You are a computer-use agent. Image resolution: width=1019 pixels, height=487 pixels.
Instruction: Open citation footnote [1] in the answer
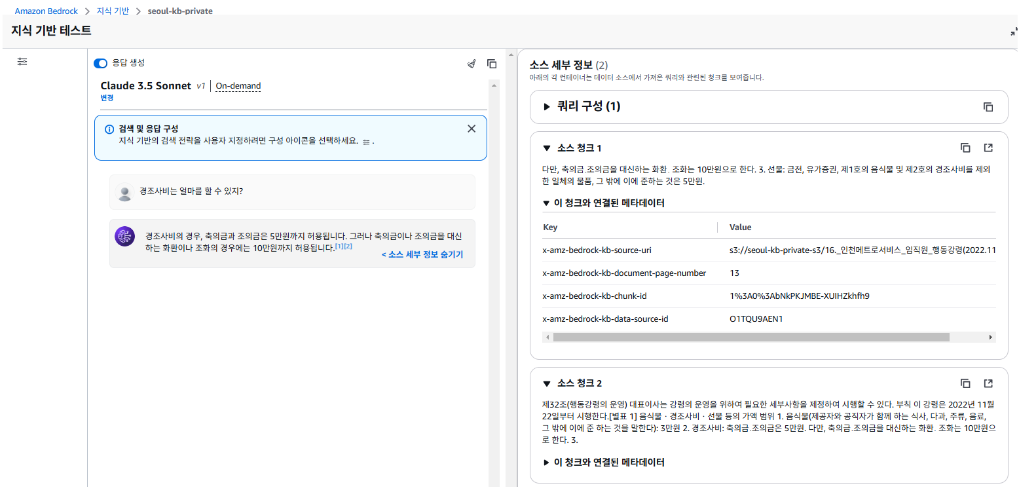point(339,247)
